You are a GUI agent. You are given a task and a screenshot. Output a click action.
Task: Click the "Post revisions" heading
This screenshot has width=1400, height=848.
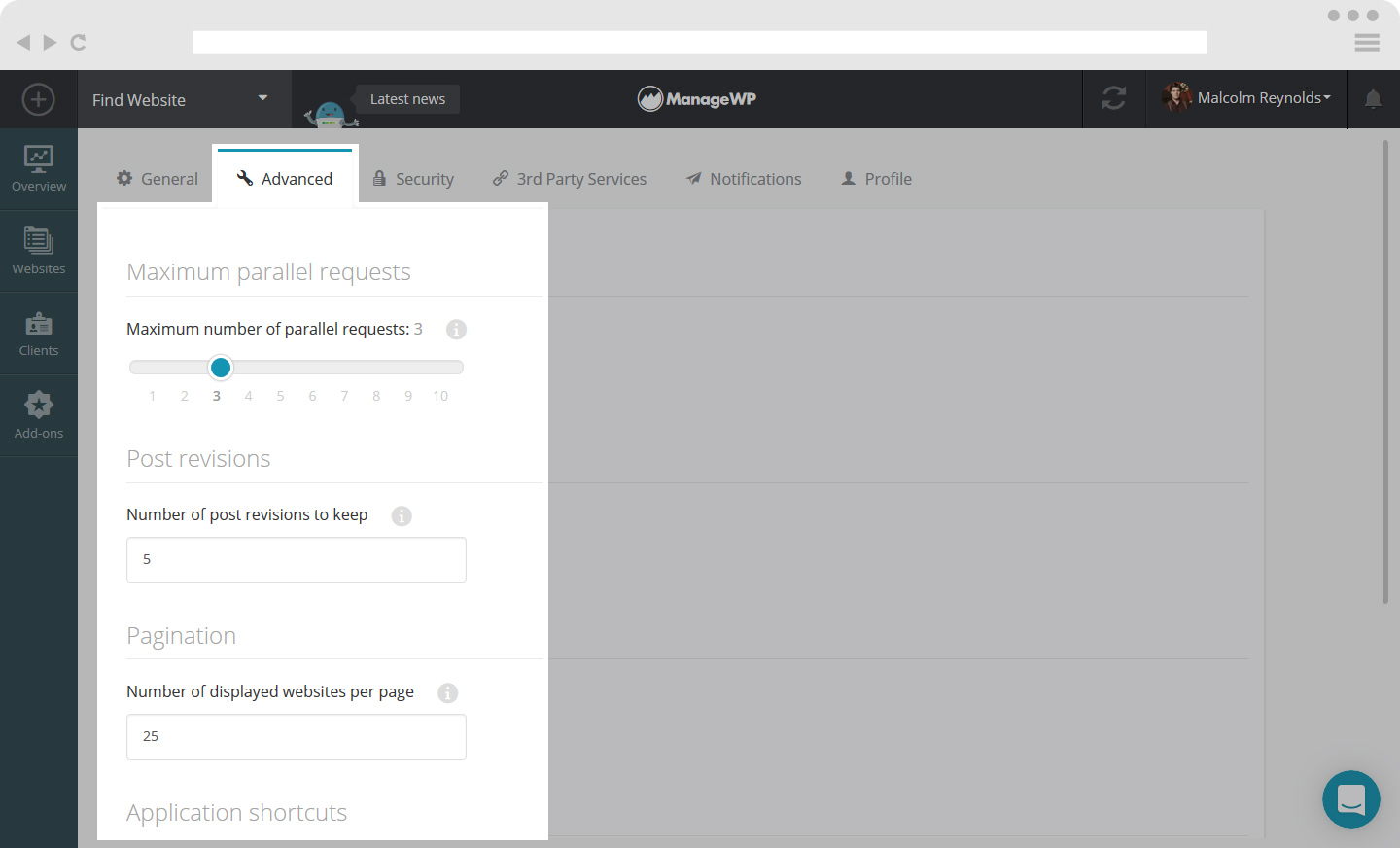[x=198, y=459]
